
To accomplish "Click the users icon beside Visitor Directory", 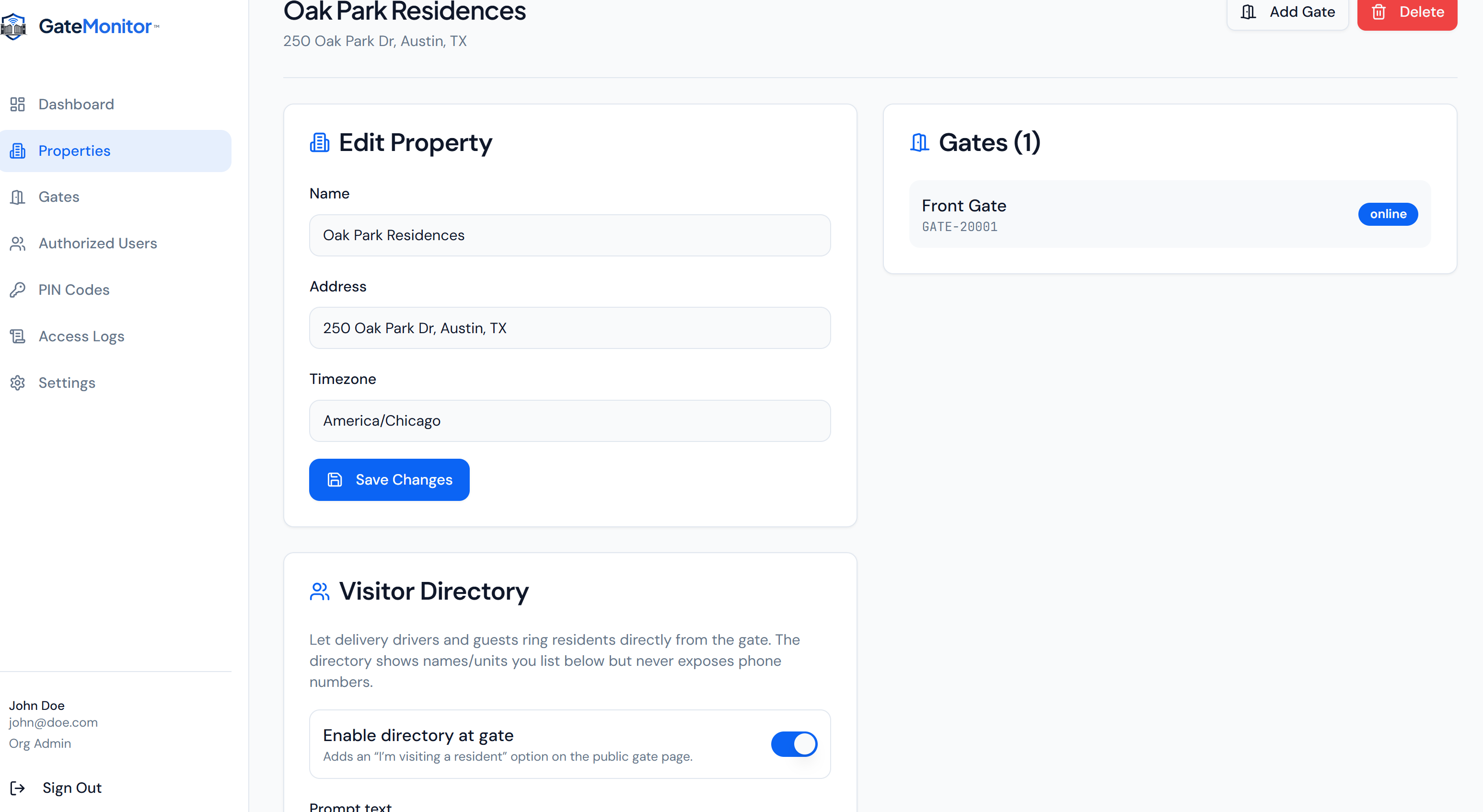I will 320,592.
